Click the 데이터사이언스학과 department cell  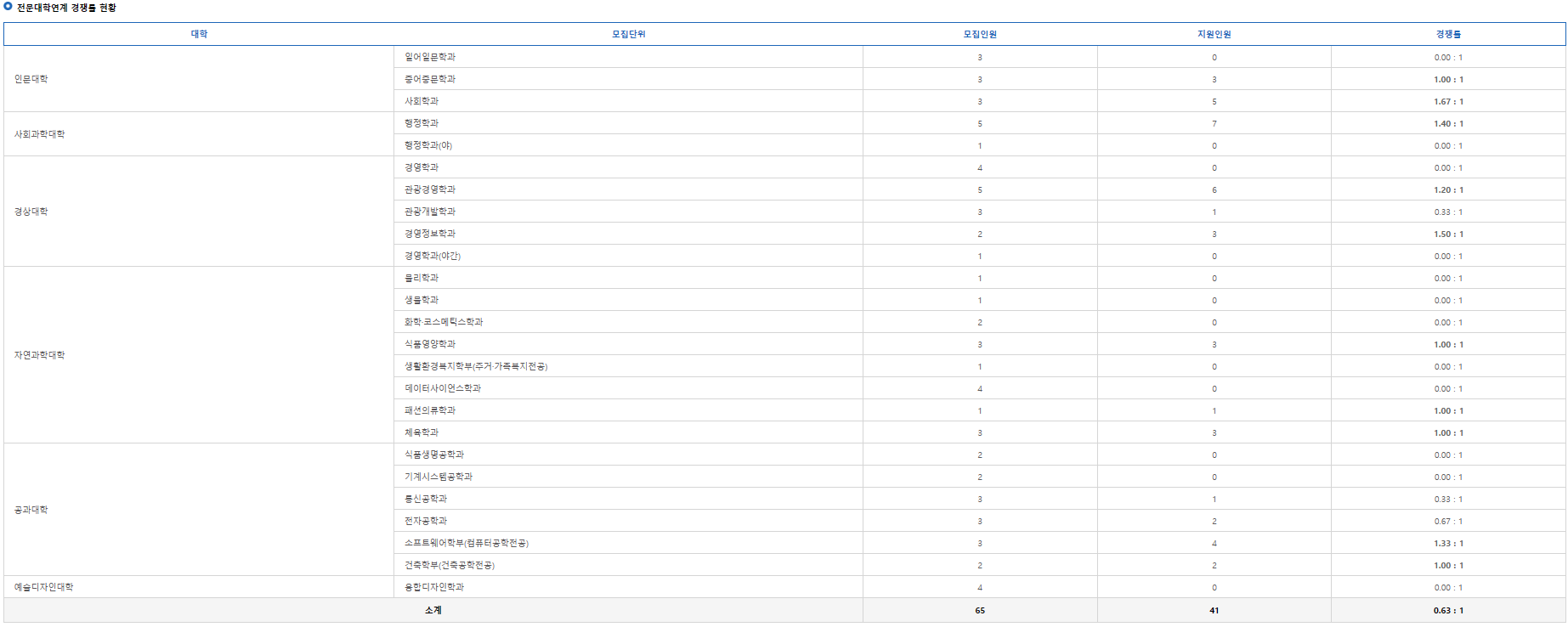[x=629, y=388]
